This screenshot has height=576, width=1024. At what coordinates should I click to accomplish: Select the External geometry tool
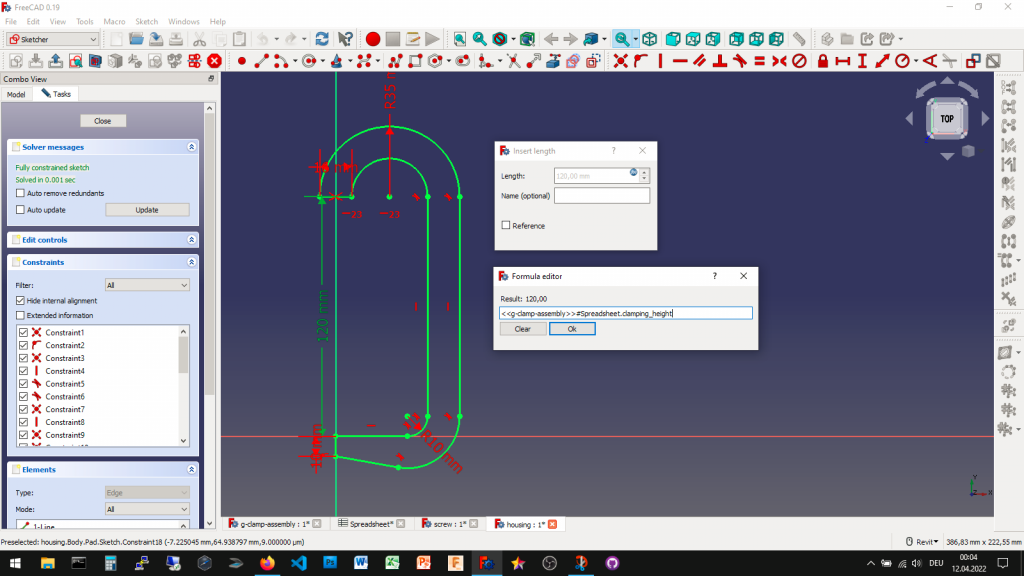click(553, 61)
